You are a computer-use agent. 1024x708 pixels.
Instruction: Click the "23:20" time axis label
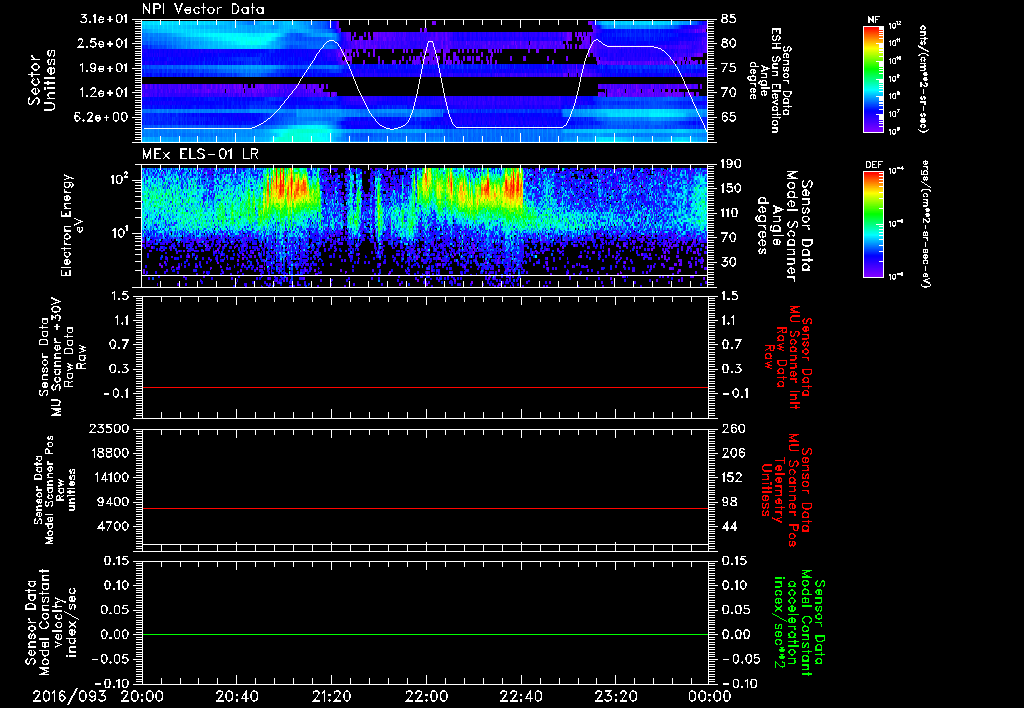click(615, 697)
